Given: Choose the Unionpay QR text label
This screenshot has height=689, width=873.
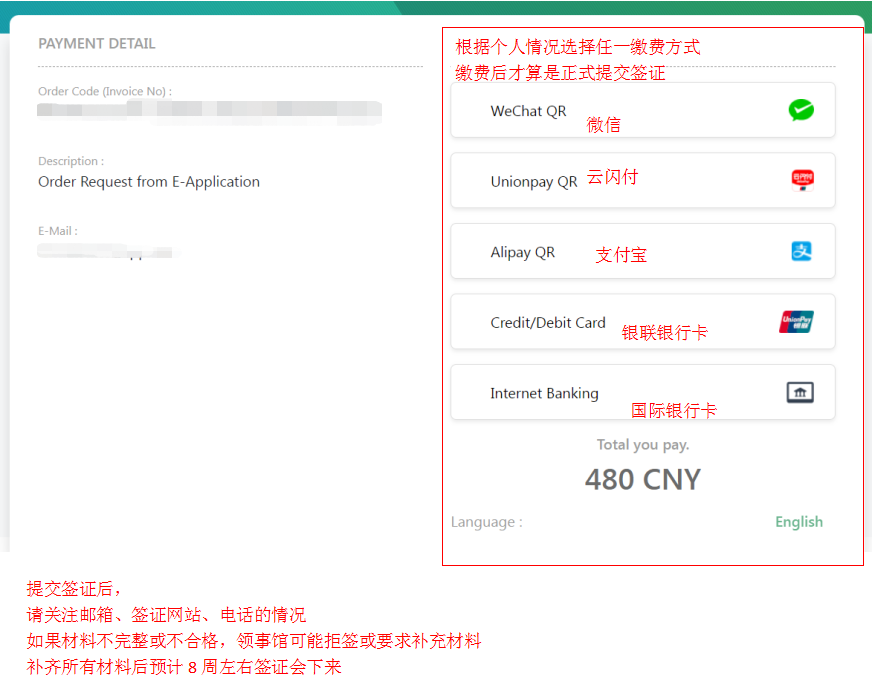Looking at the screenshot, I should pos(533,182).
